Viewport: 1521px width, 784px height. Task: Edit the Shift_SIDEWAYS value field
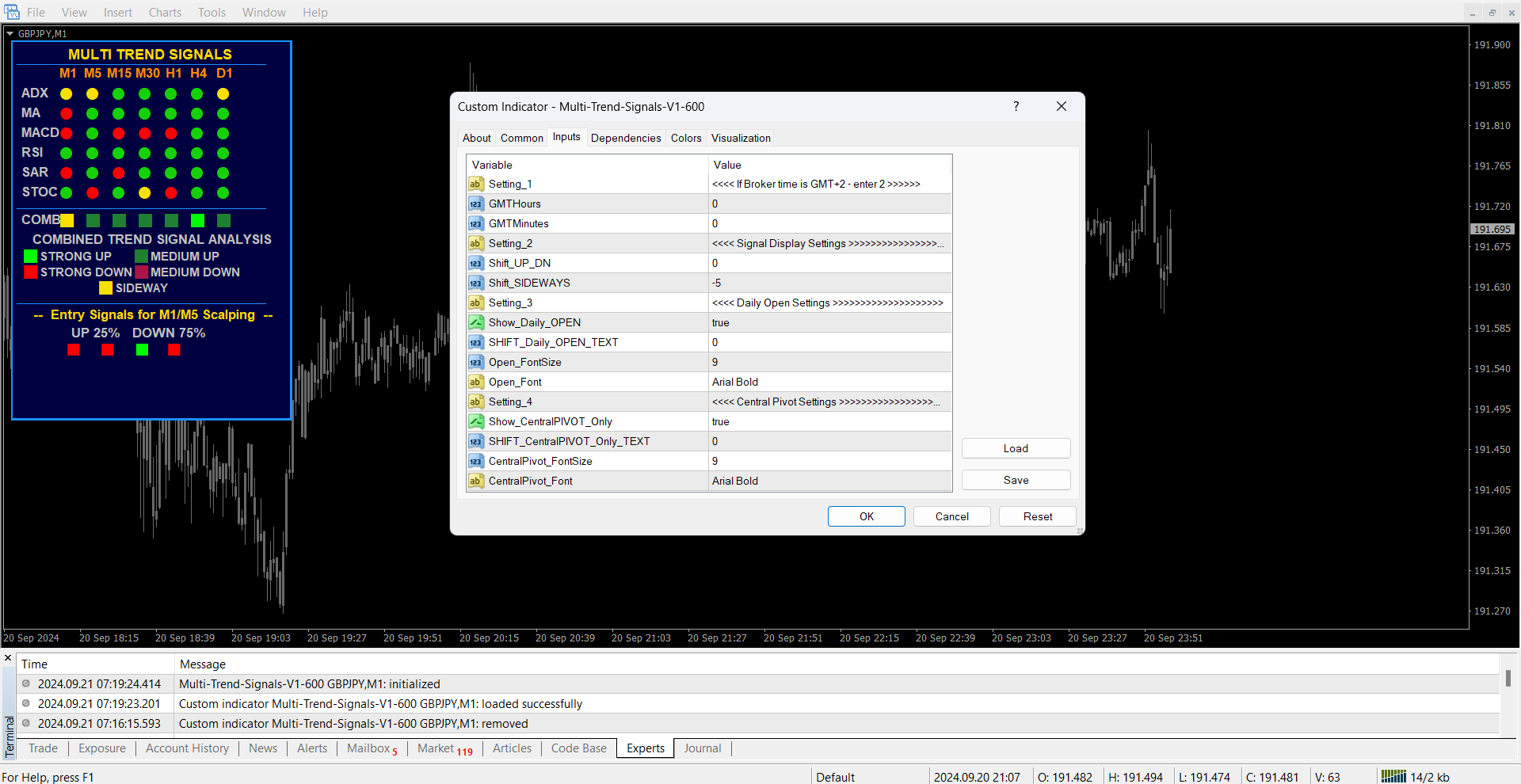coord(829,283)
